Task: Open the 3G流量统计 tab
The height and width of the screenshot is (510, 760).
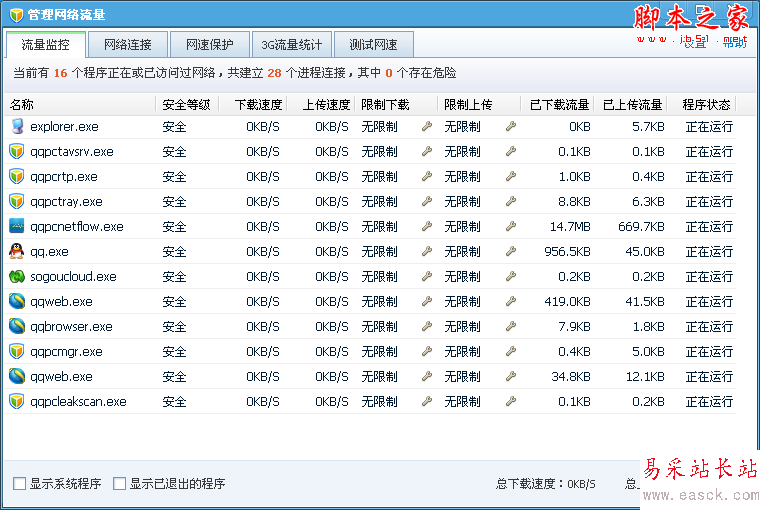Action: [292, 45]
